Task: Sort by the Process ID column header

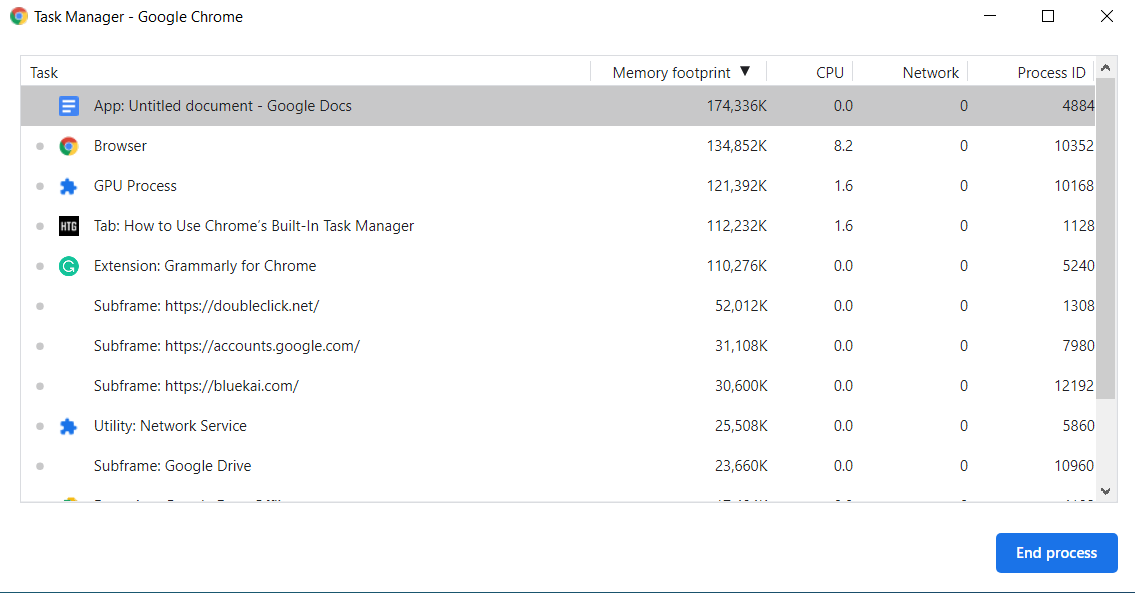Action: pyautogui.click(x=1050, y=73)
